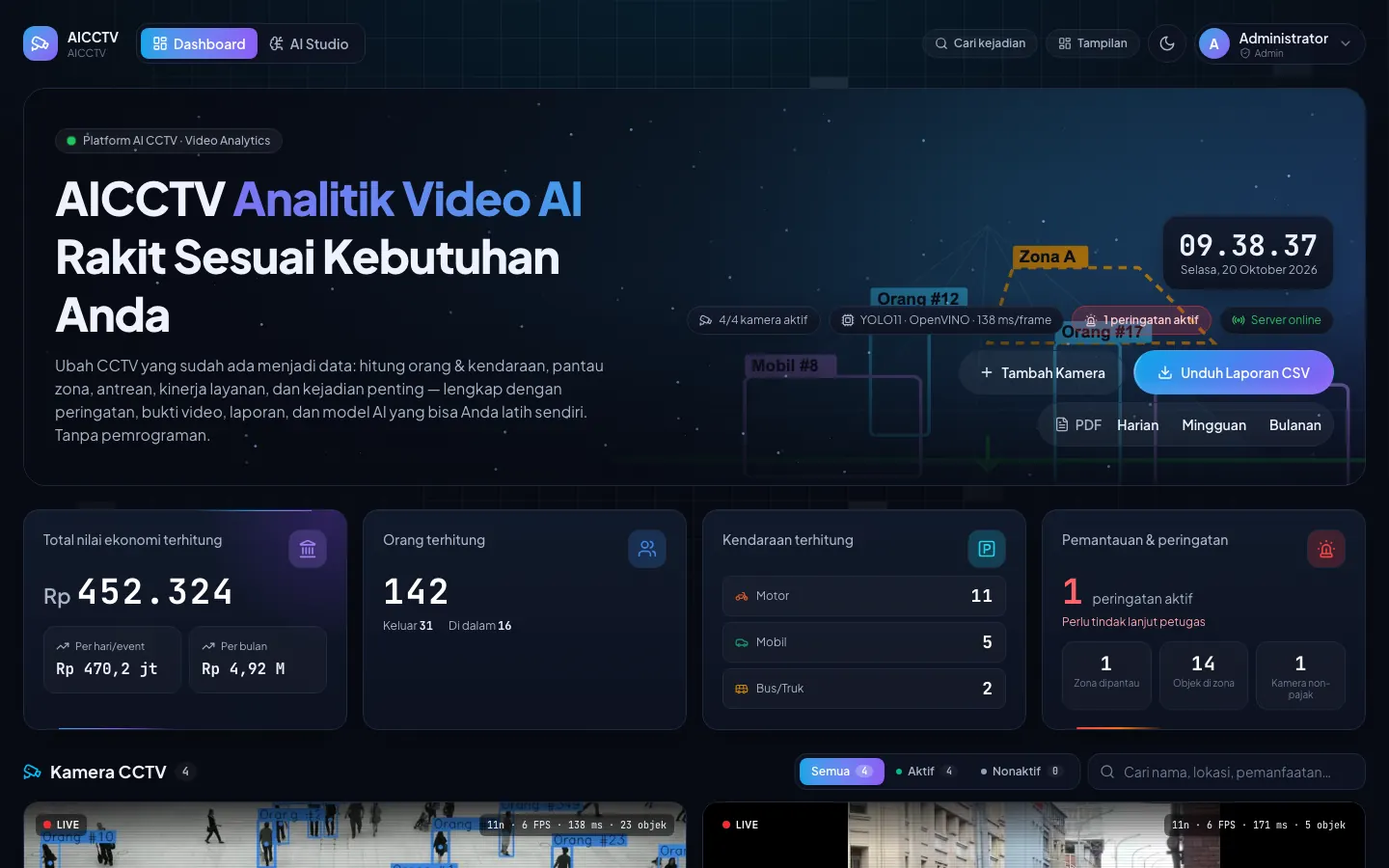Click the parking icon on Kendaraan terhitung card

[987, 549]
